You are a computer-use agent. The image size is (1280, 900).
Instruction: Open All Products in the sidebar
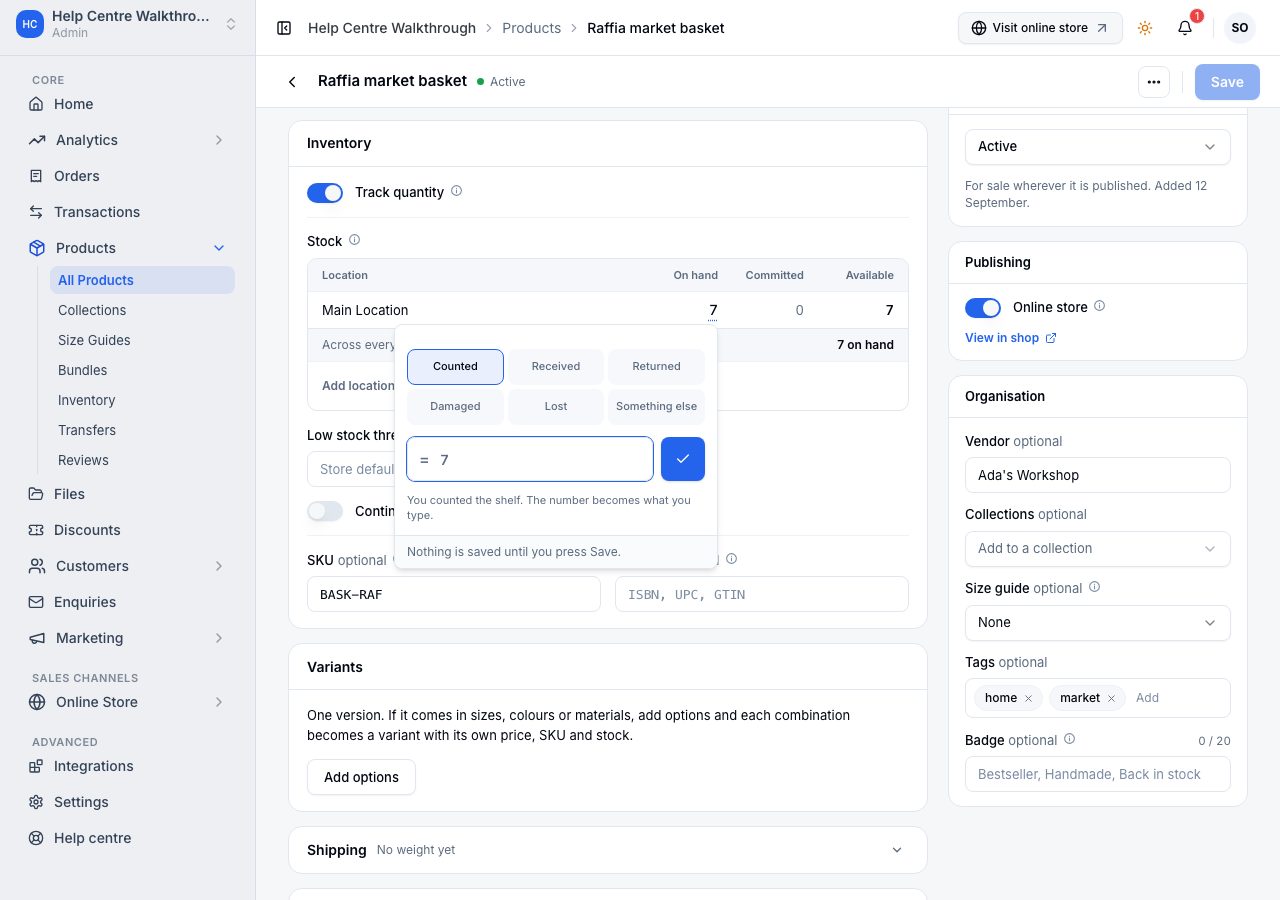pos(142,280)
